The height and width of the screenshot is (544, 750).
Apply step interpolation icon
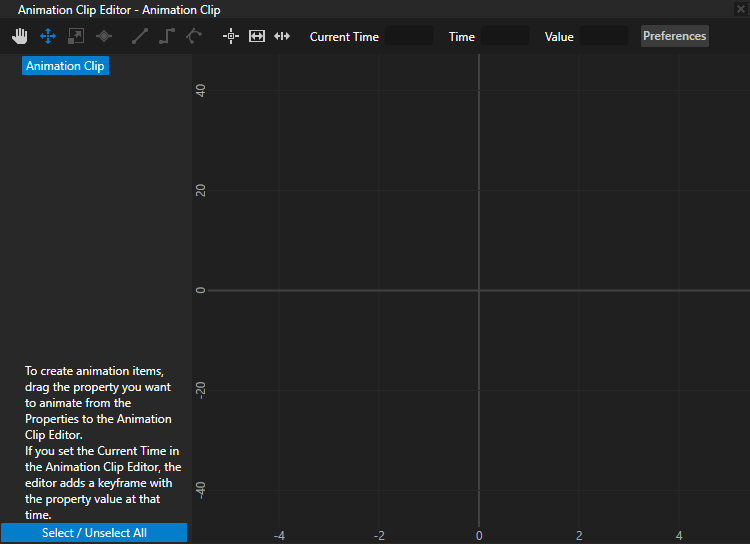167,36
